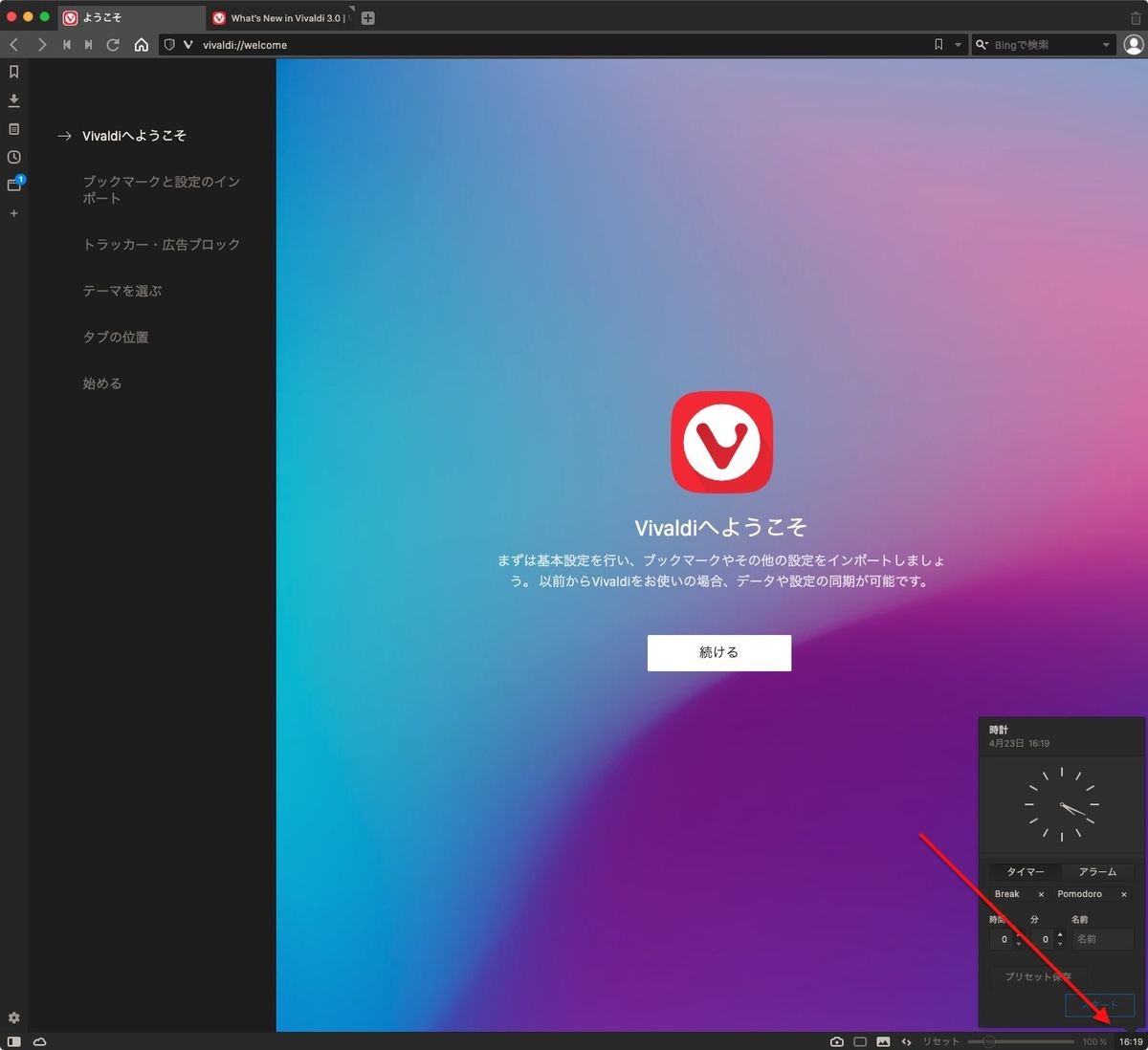Go to the Home page
The image size is (1148, 1050).
point(141,45)
